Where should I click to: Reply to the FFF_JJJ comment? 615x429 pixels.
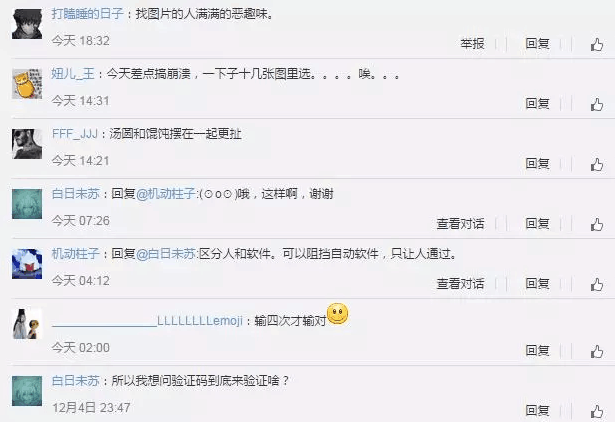[x=537, y=164]
